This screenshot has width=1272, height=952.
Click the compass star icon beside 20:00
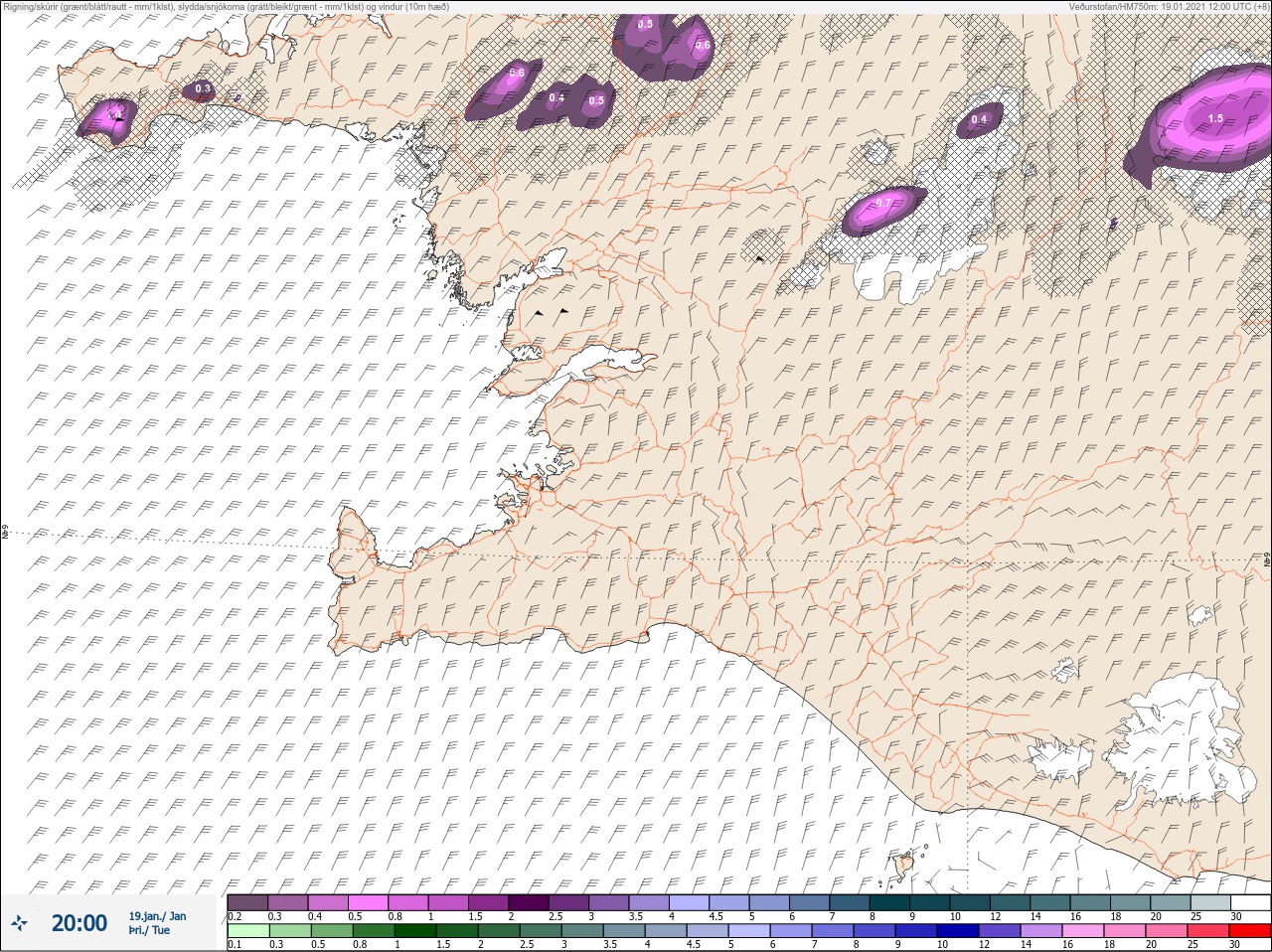19,923
